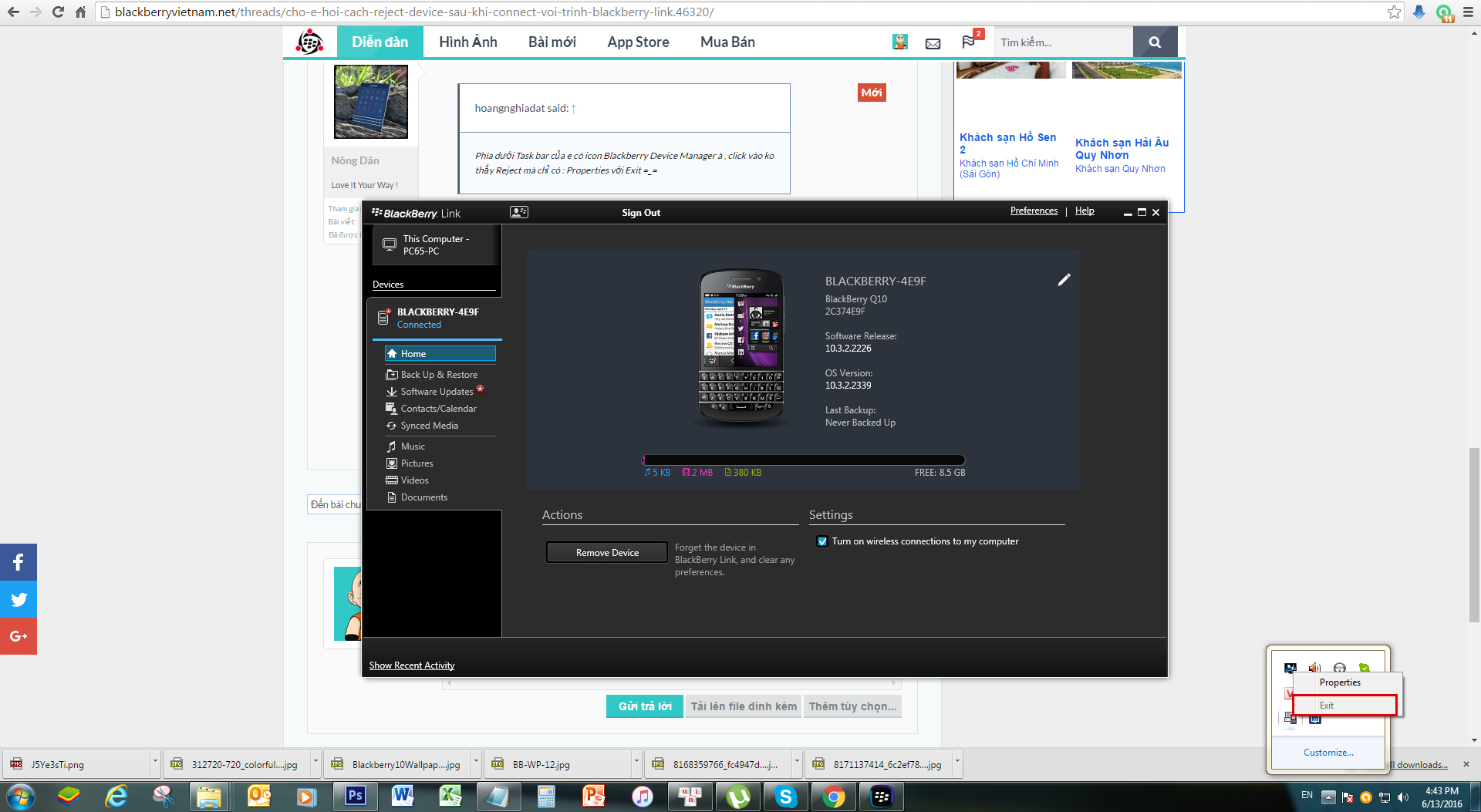Click the user avatar in navbar

coord(900,42)
